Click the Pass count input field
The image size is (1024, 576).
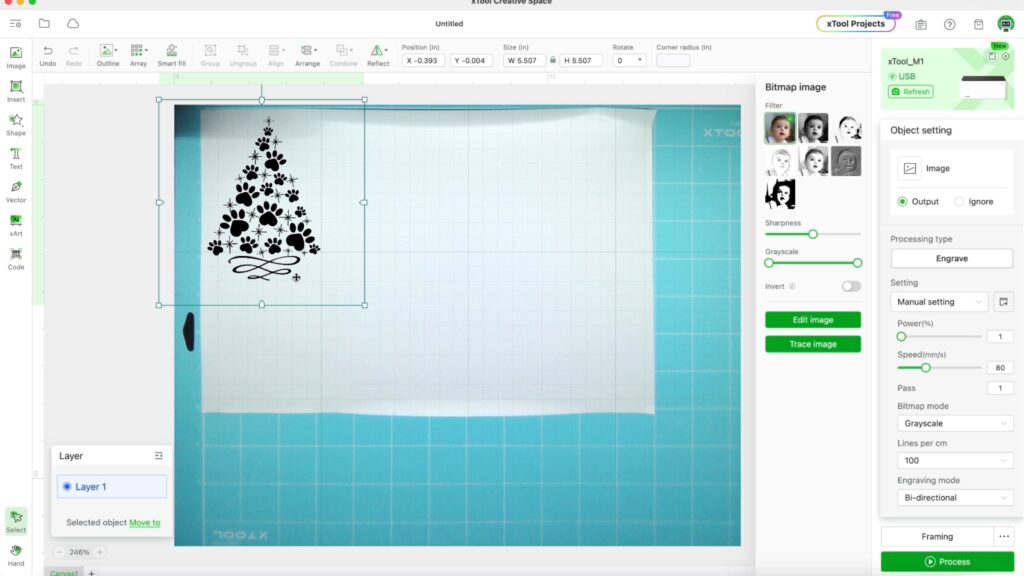(x=1000, y=388)
